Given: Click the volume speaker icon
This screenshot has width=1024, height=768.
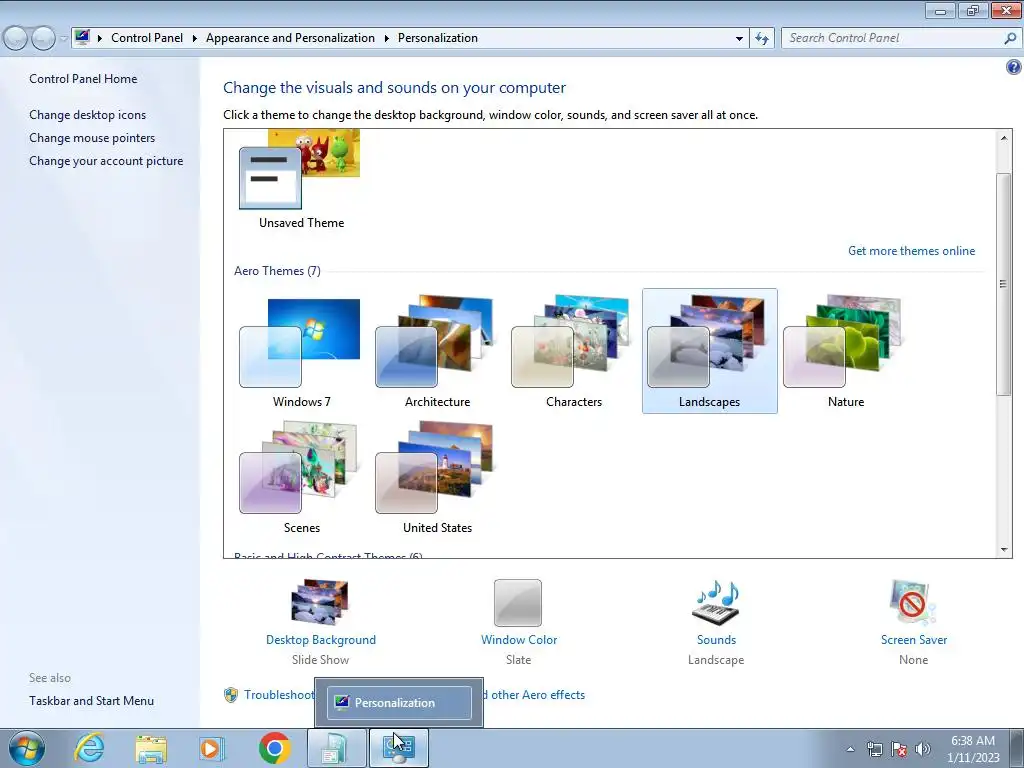Looking at the screenshot, I should pyautogui.click(x=923, y=749).
